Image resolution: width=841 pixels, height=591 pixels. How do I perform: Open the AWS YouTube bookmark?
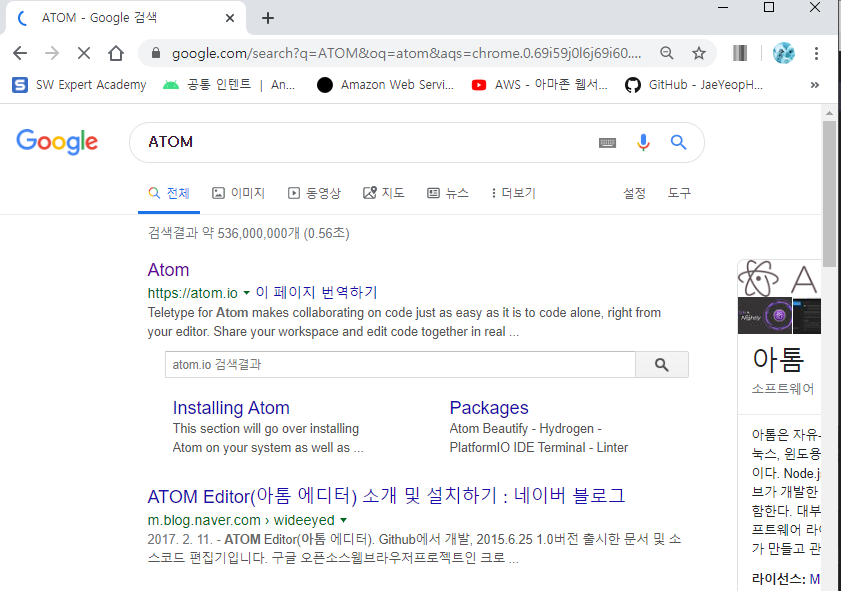539,85
